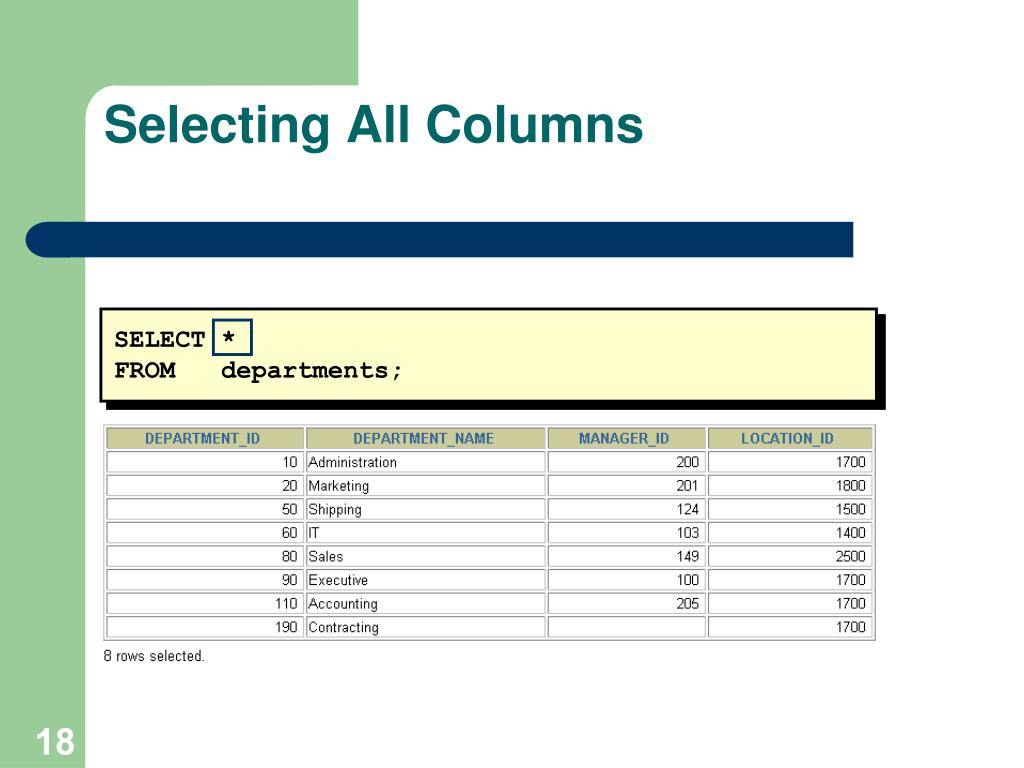Click the slide number 18

click(x=56, y=742)
